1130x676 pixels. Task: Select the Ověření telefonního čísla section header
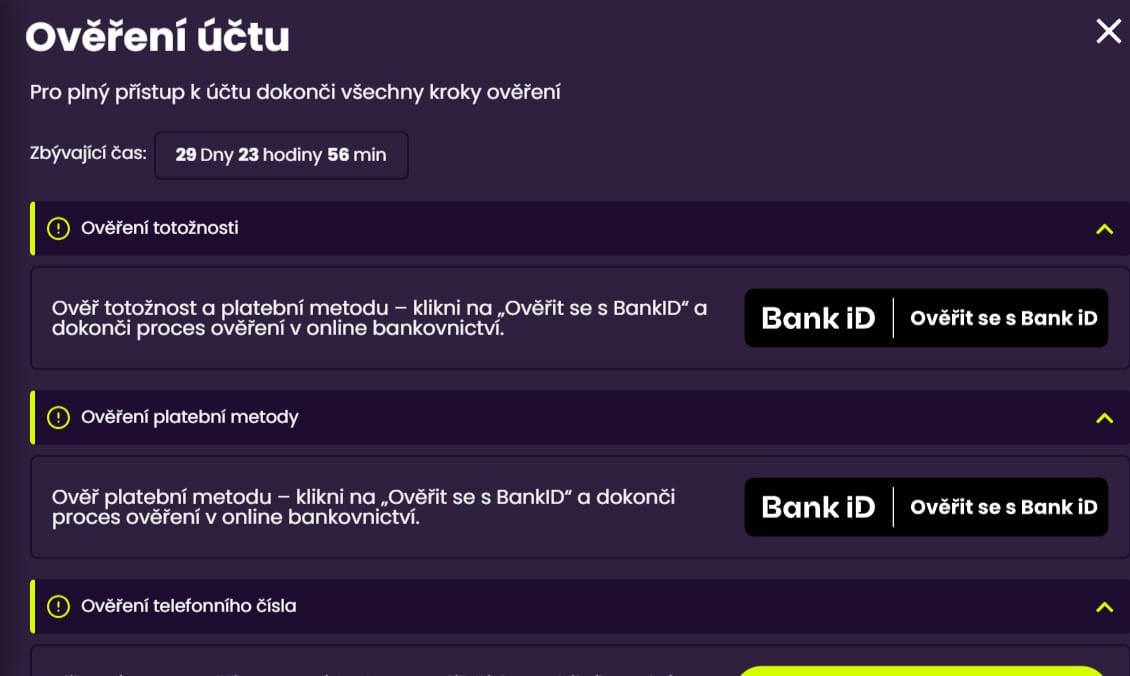(x=580, y=606)
